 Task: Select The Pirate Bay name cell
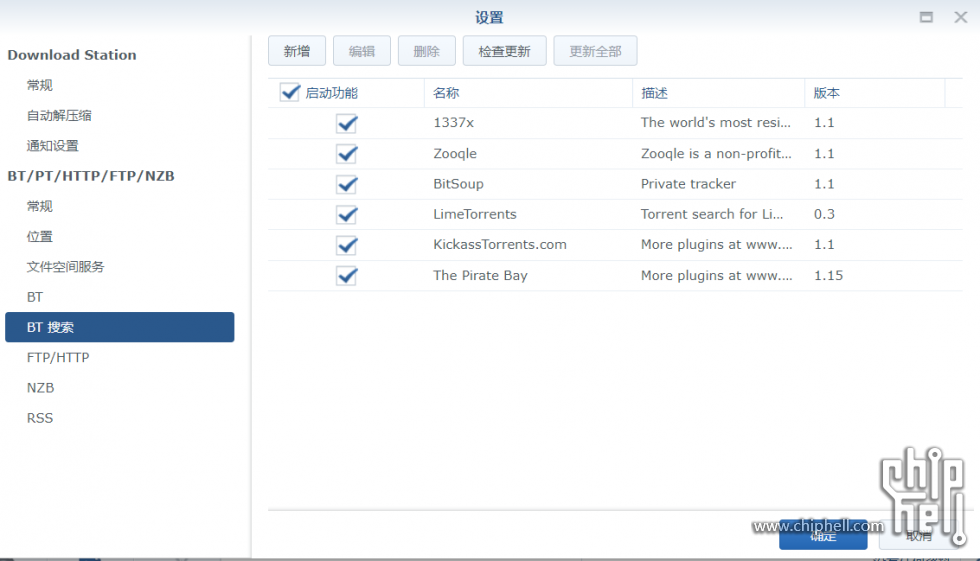tap(480, 276)
